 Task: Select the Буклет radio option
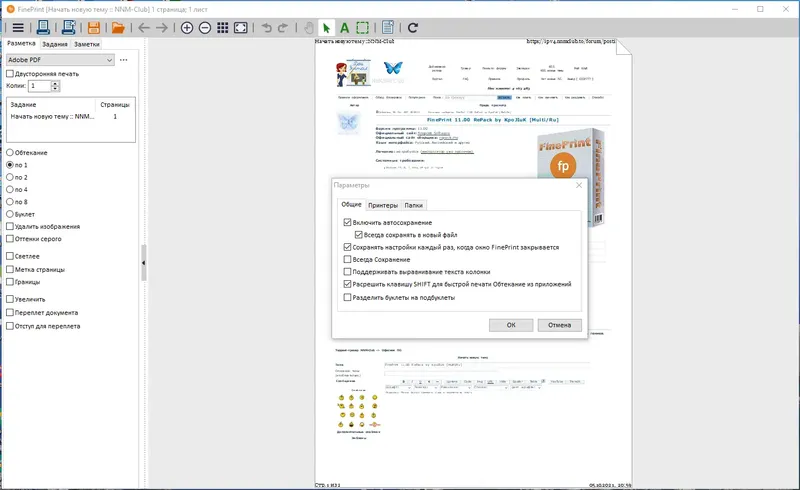tap(10, 214)
